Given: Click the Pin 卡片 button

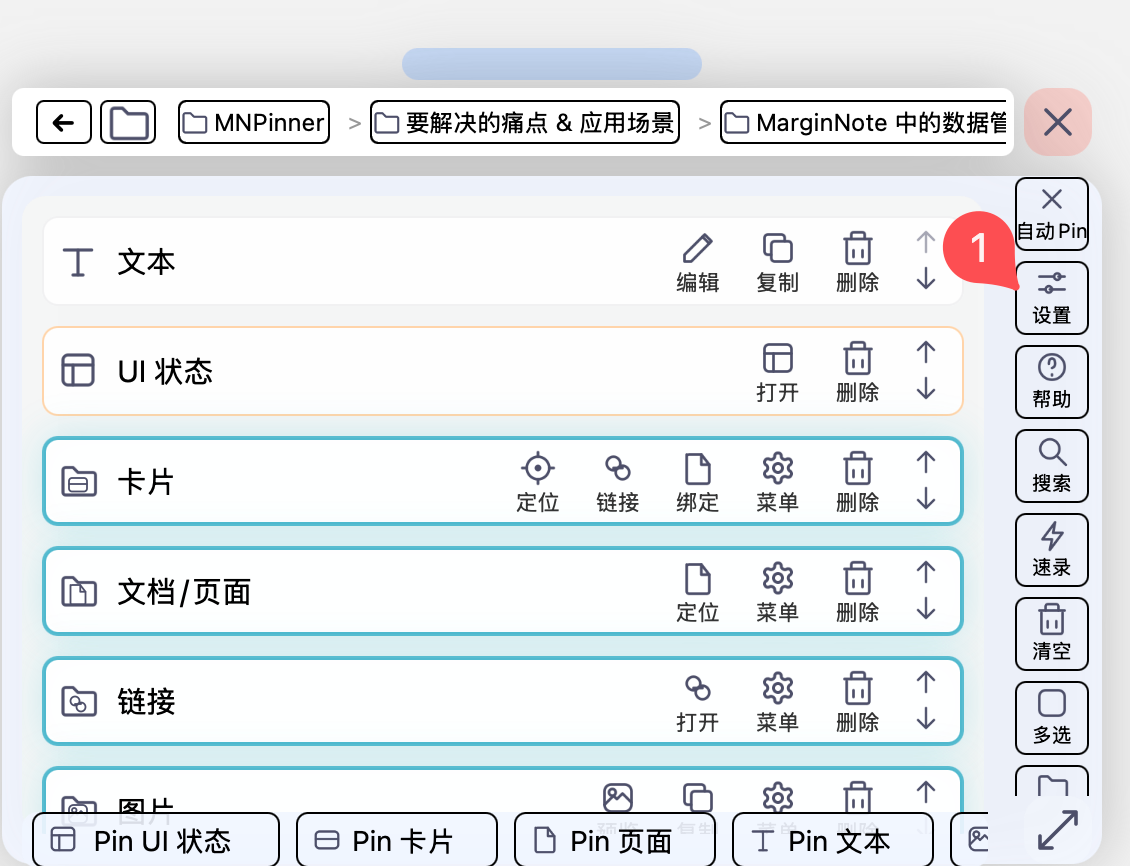Looking at the screenshot, I should tap(397, 840).
